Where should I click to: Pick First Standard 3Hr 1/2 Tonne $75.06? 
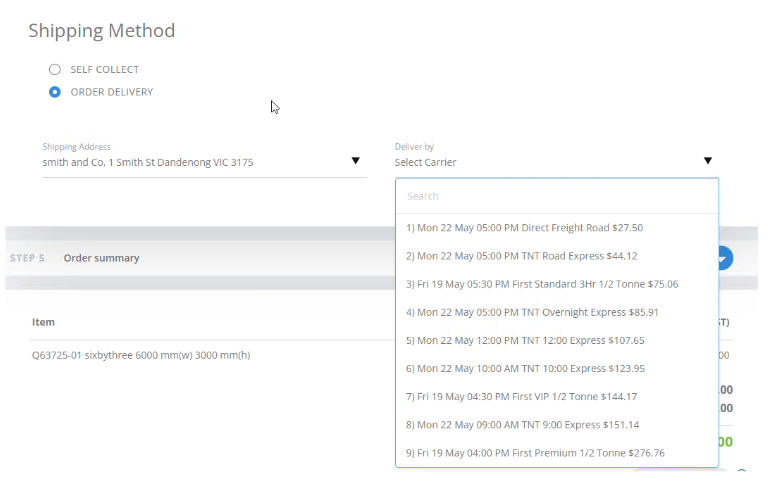coord(542,284)
